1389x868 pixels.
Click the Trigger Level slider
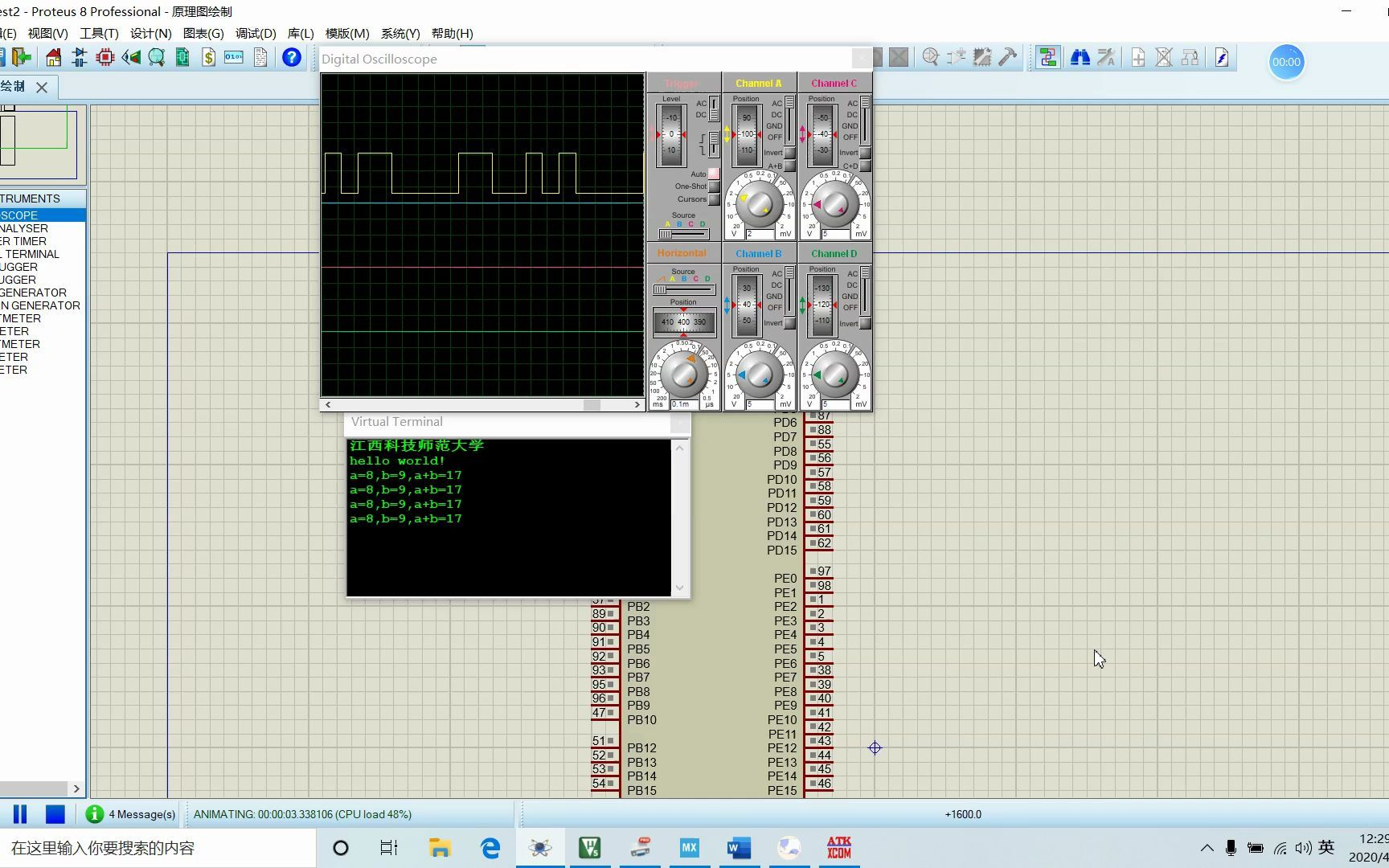point(670,133)
